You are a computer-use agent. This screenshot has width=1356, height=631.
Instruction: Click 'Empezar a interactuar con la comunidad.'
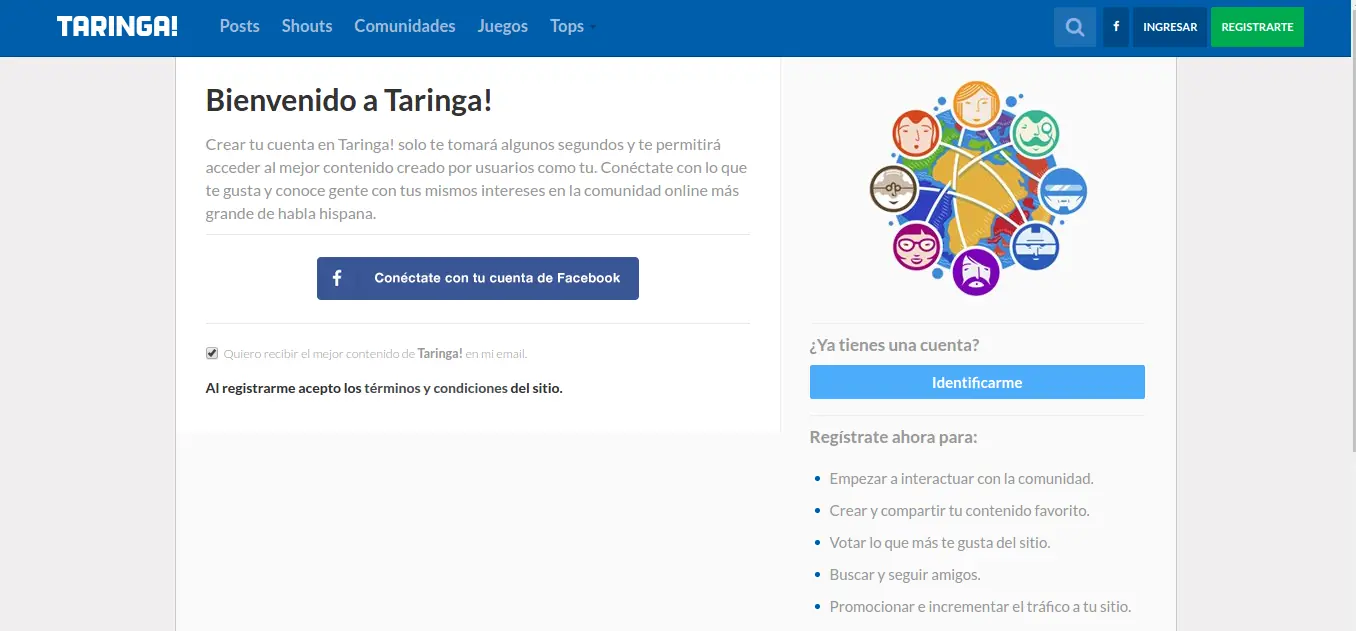(961, 478)
